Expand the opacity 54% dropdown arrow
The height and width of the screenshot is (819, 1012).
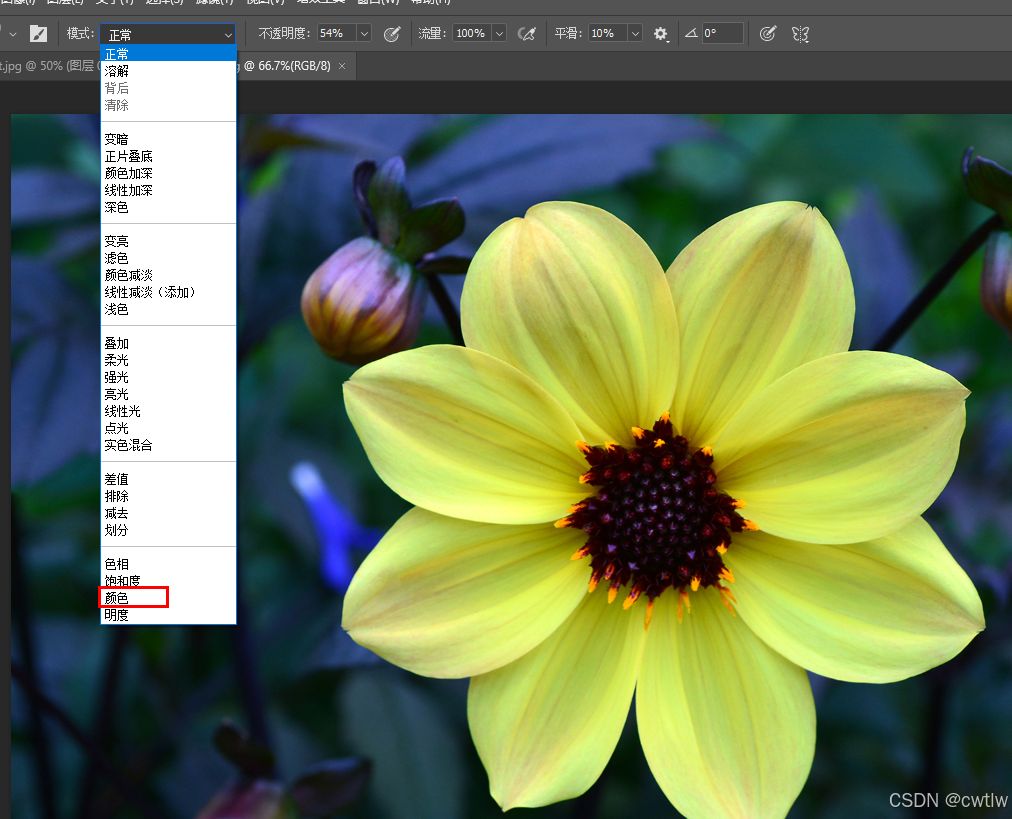364,34
